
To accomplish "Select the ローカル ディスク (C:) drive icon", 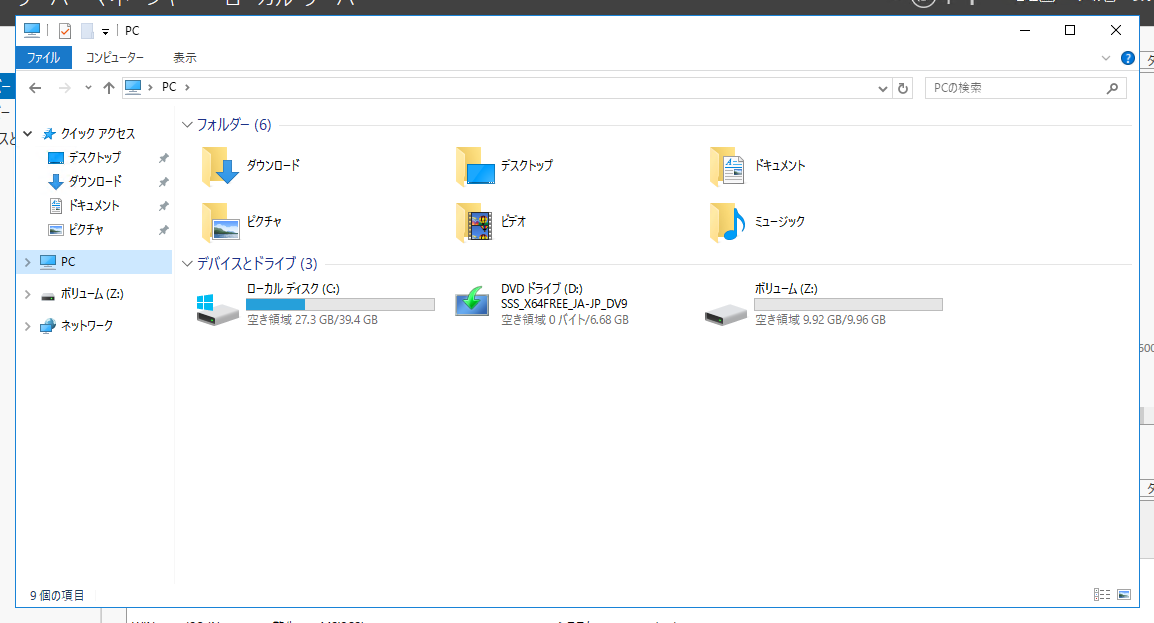I will pyautogui.click(x=217, y=309).
